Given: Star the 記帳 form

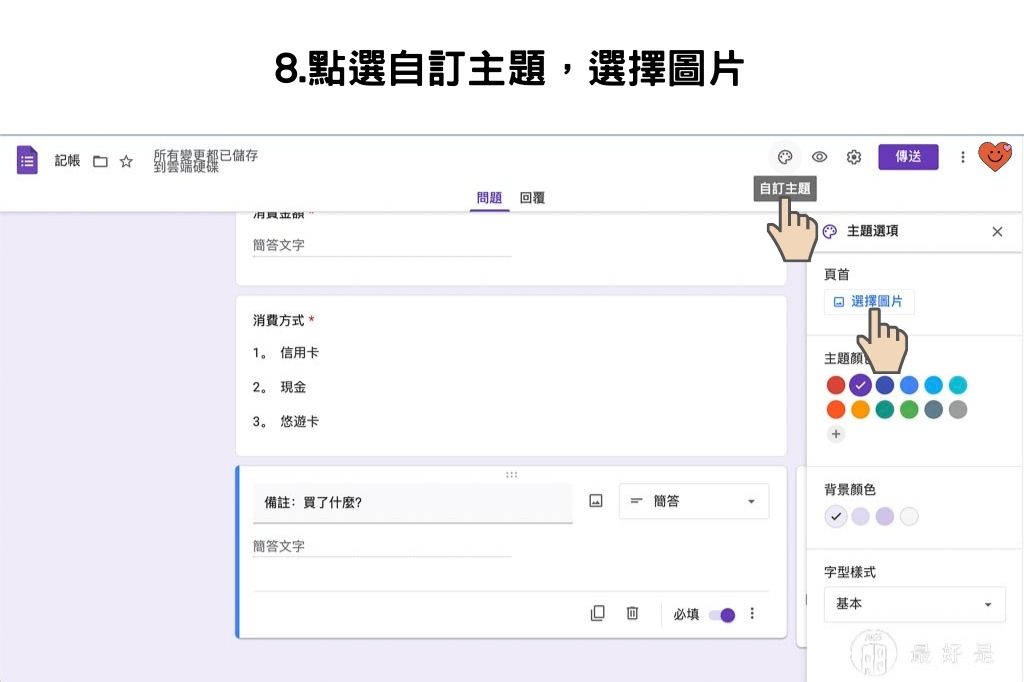Looking at the screenshot, I should pos(126,160).
